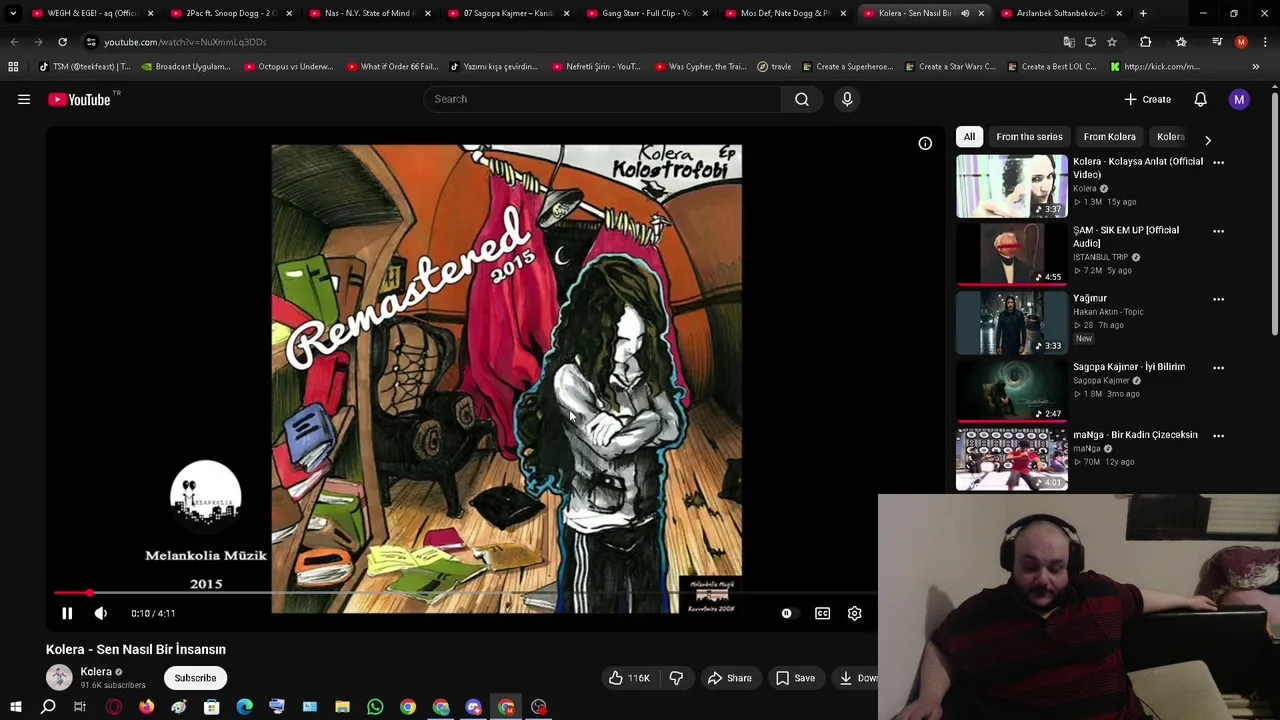Close the Kolera - Sen Nasıl Bir tab
The width and height of the screenshot is (1280, 720).
coord(981,13)
